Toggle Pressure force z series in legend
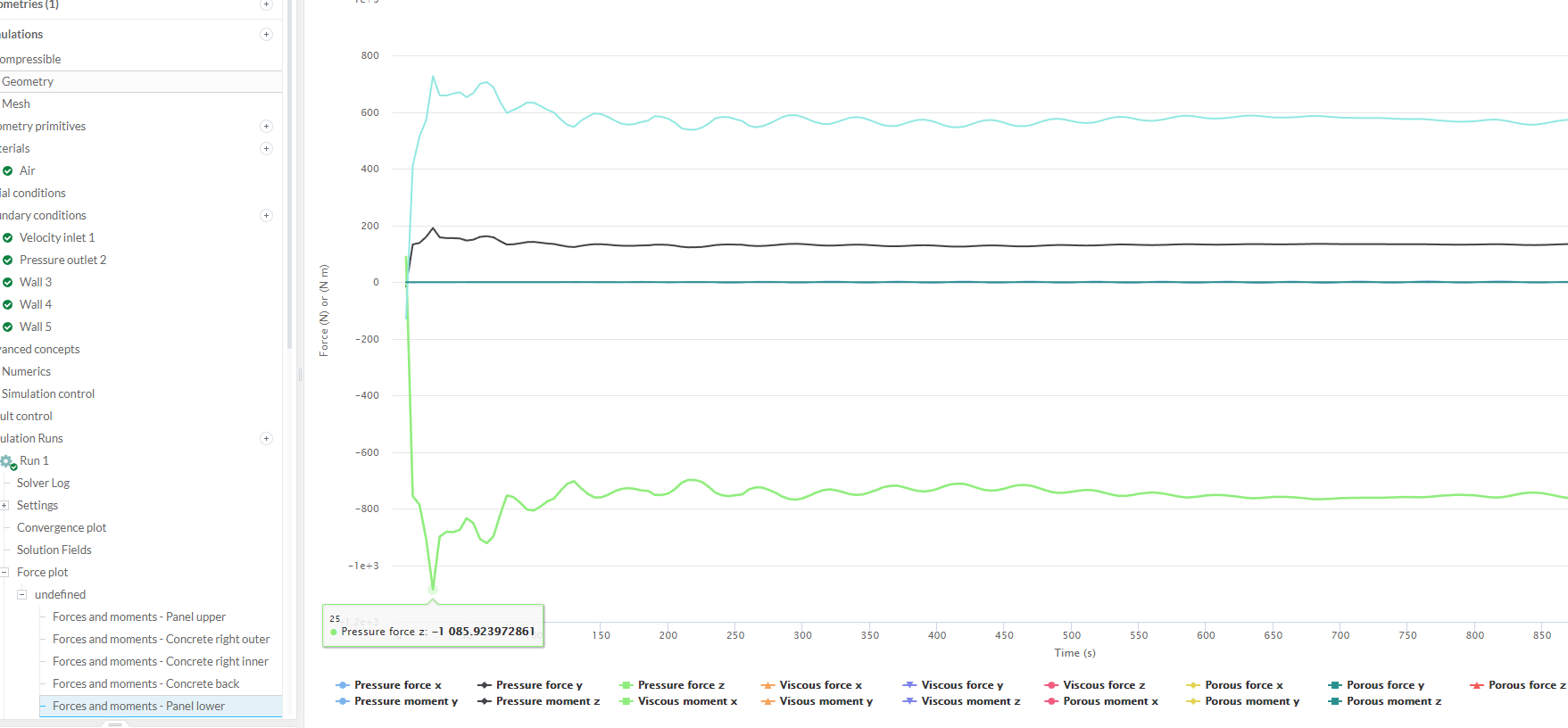The image size is (1568, 728). coord(680,685)
